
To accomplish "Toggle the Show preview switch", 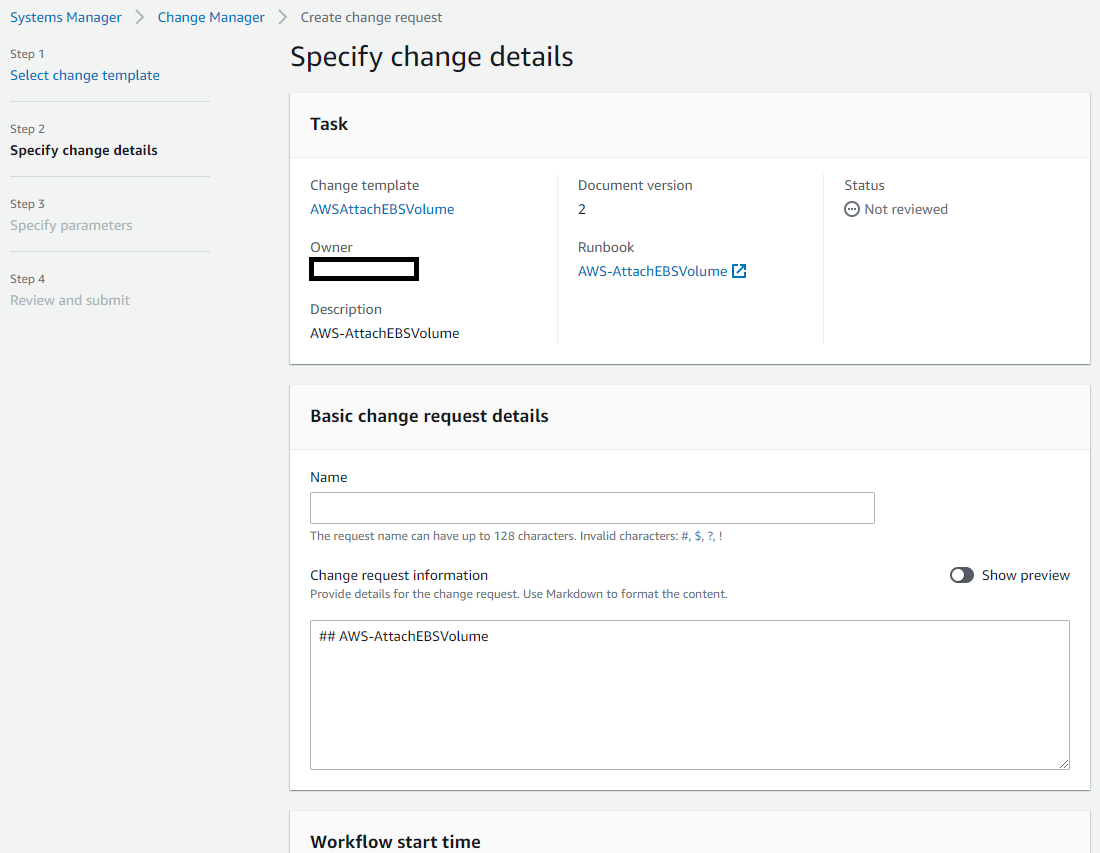I will click(962, 575).
